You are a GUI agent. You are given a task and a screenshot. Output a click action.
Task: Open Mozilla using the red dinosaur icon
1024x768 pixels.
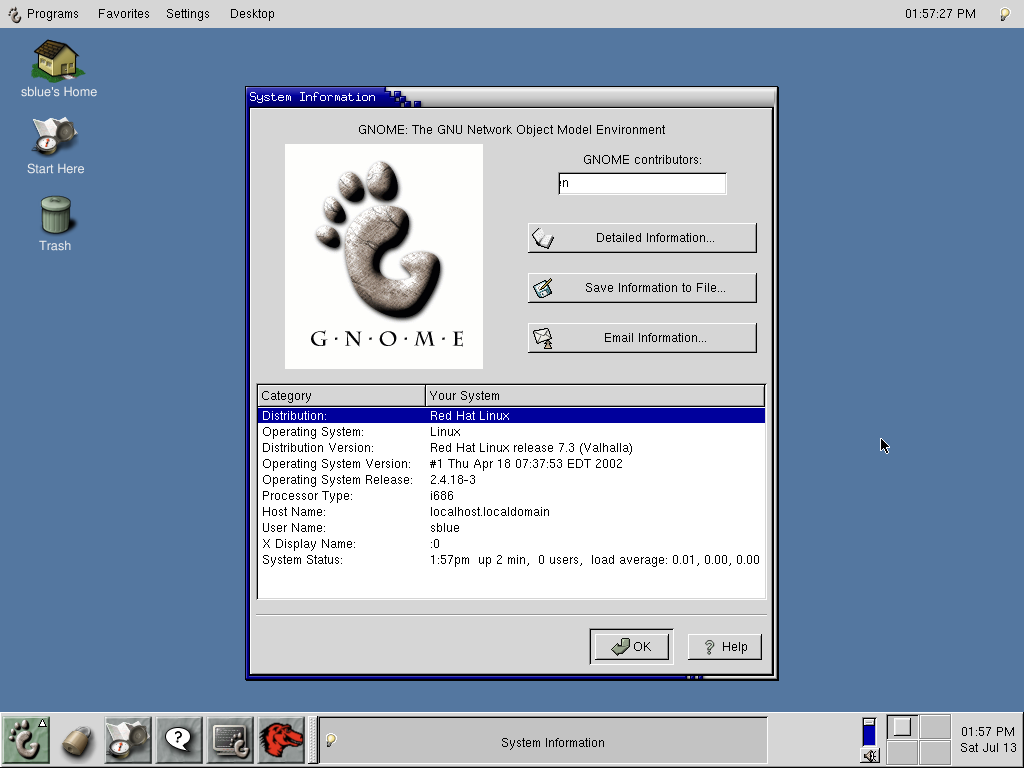pyautogui.click(x=281, y=740)
